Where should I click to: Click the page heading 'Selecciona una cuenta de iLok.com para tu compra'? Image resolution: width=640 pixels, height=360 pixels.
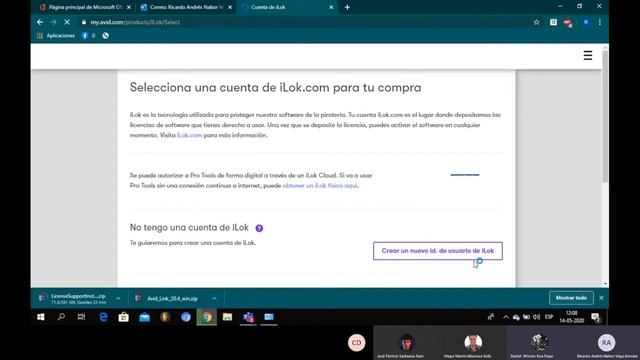(x=276, y=88)
